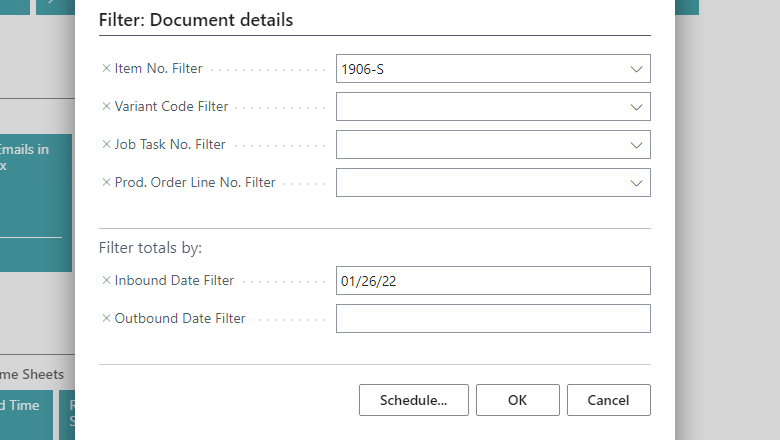The height and width of the screenshot is (440, 780).
Task: Dismiss the dialog with Cancel
Action: (608, 400)
